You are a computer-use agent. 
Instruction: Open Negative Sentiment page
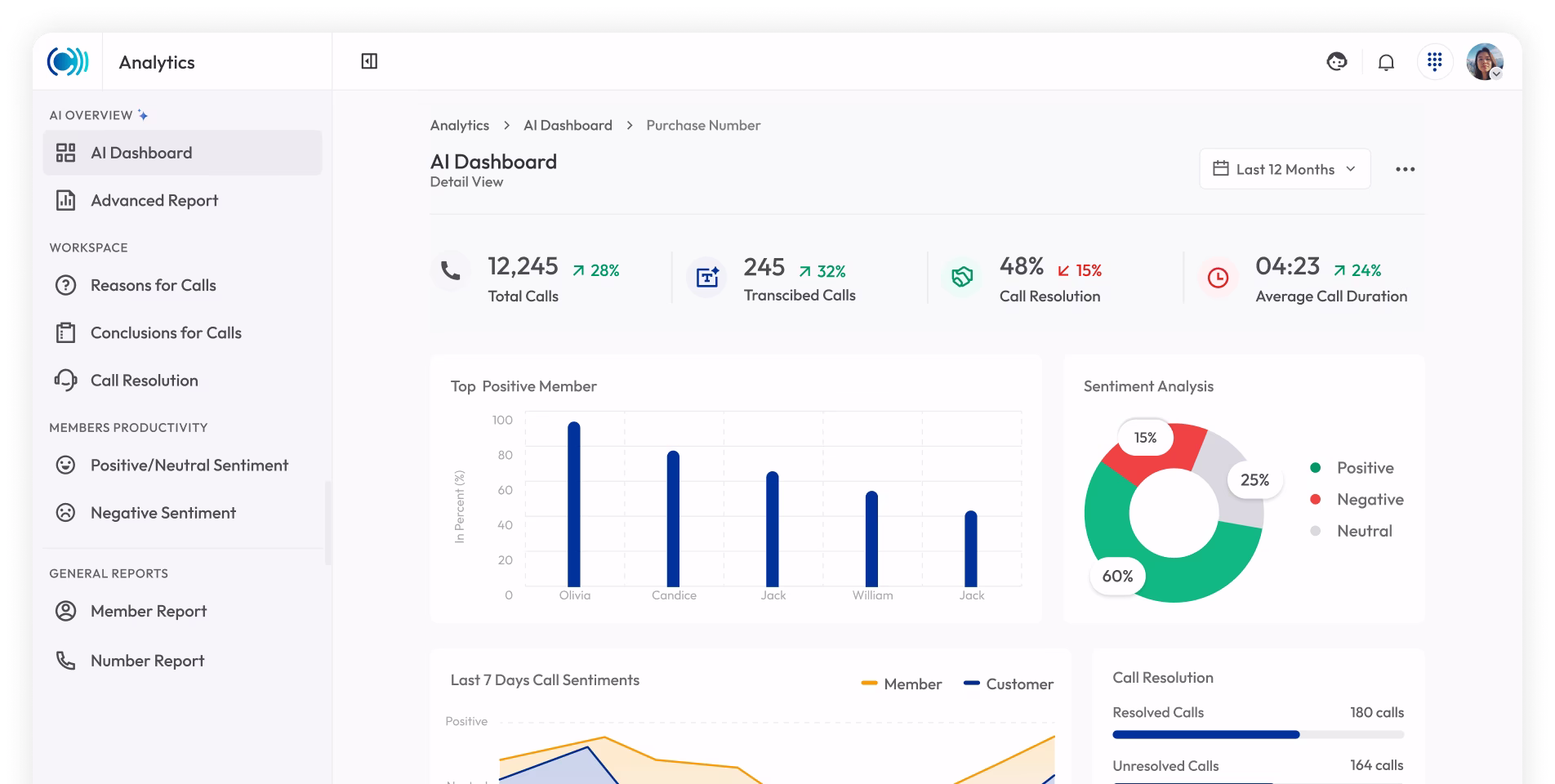point(182,512)
